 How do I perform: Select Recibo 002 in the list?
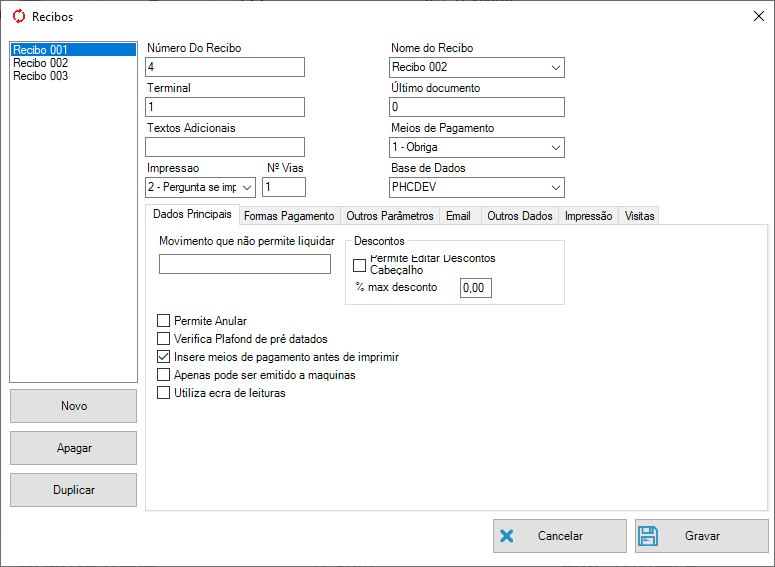[x=41, y=63]
